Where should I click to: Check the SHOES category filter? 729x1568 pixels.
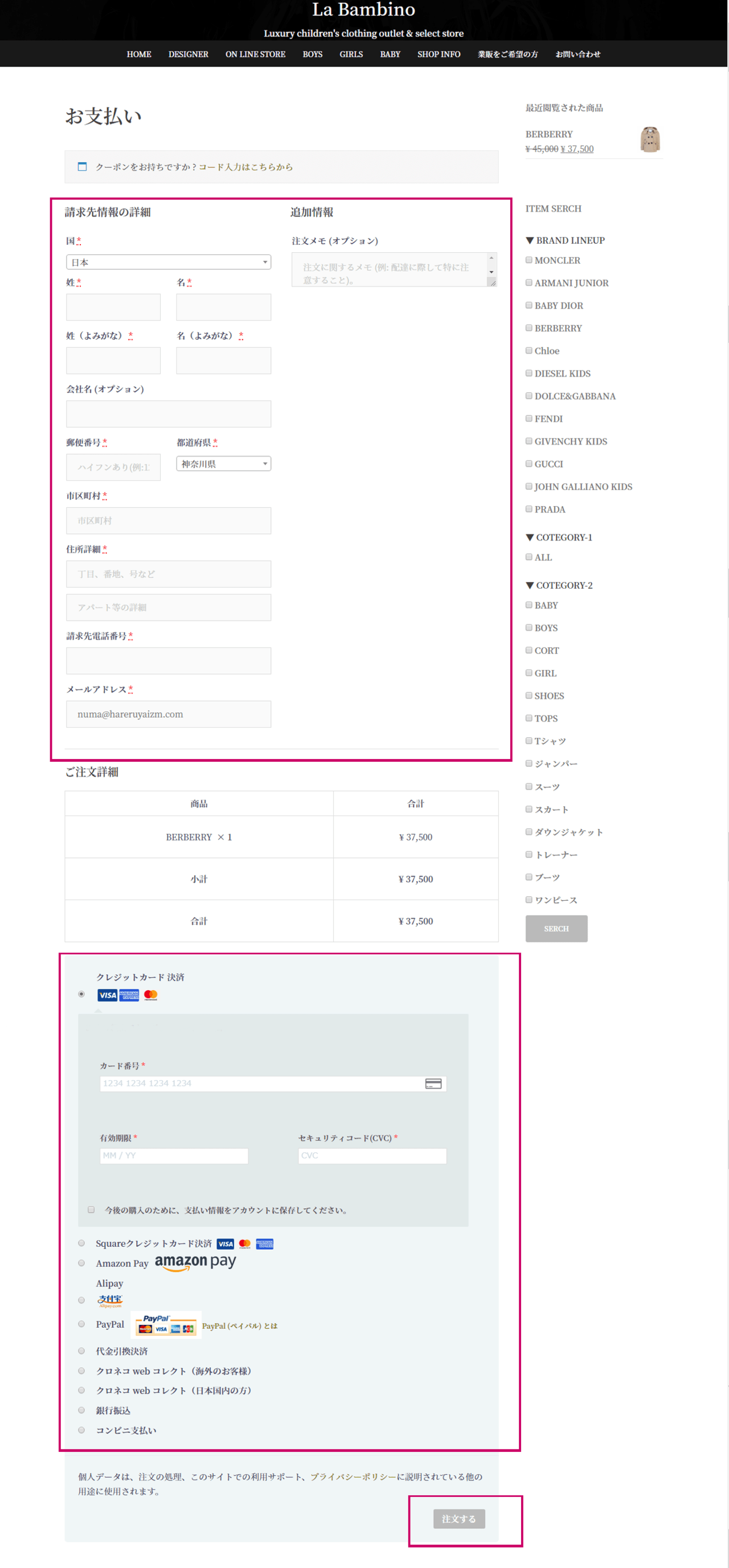529,695
